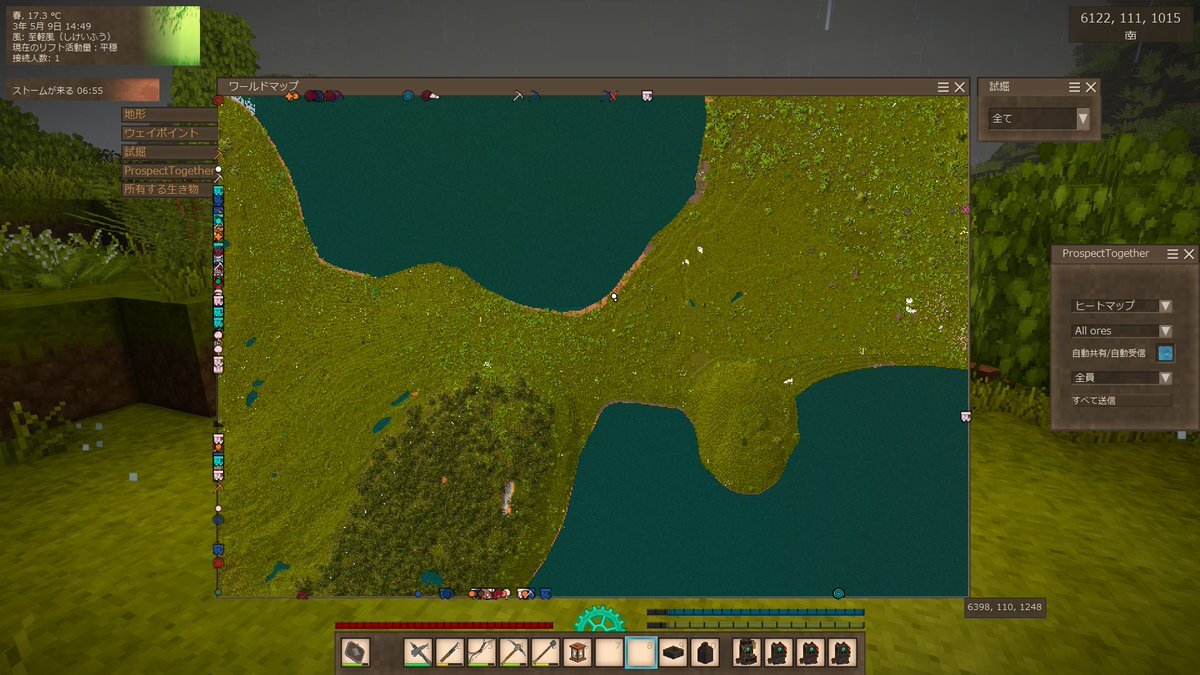Click the green lower bar above the hotbar
This screenshot has height=675, width=1200.
tap(756, 625)
